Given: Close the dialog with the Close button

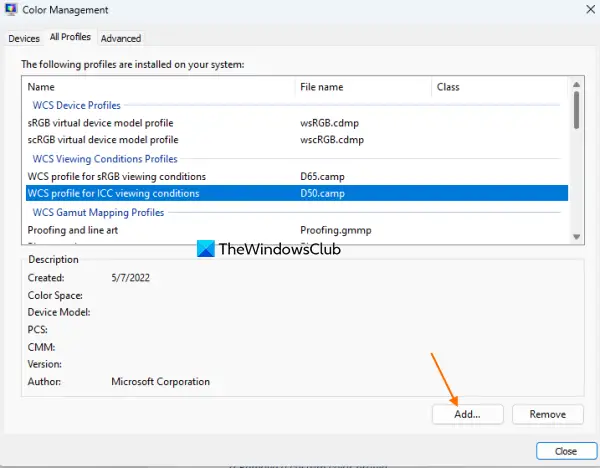Looking at the screenshot, I should (x=566, y=451).
